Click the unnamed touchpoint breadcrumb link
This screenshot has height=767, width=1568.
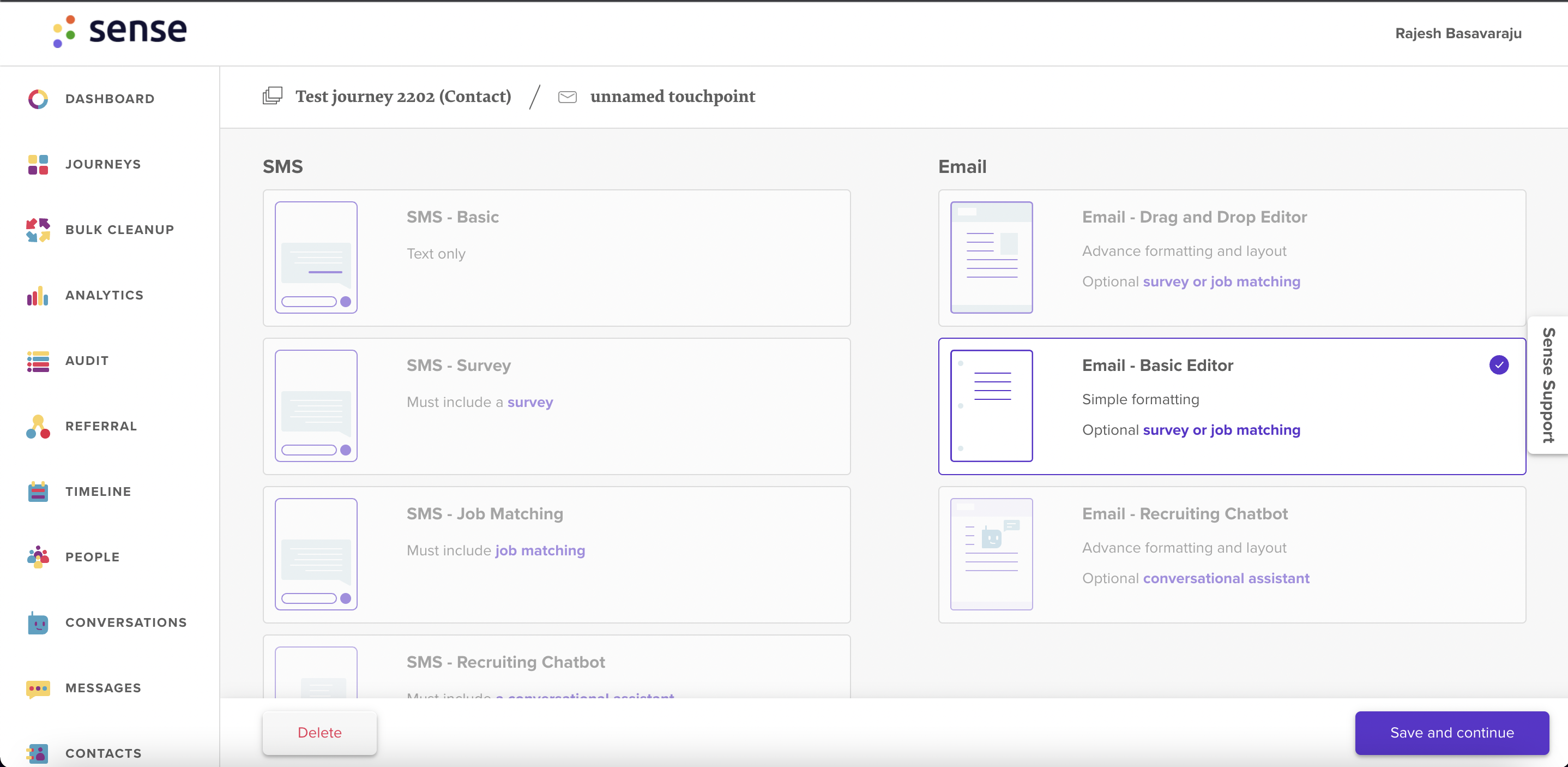click(x=673, y=96)
